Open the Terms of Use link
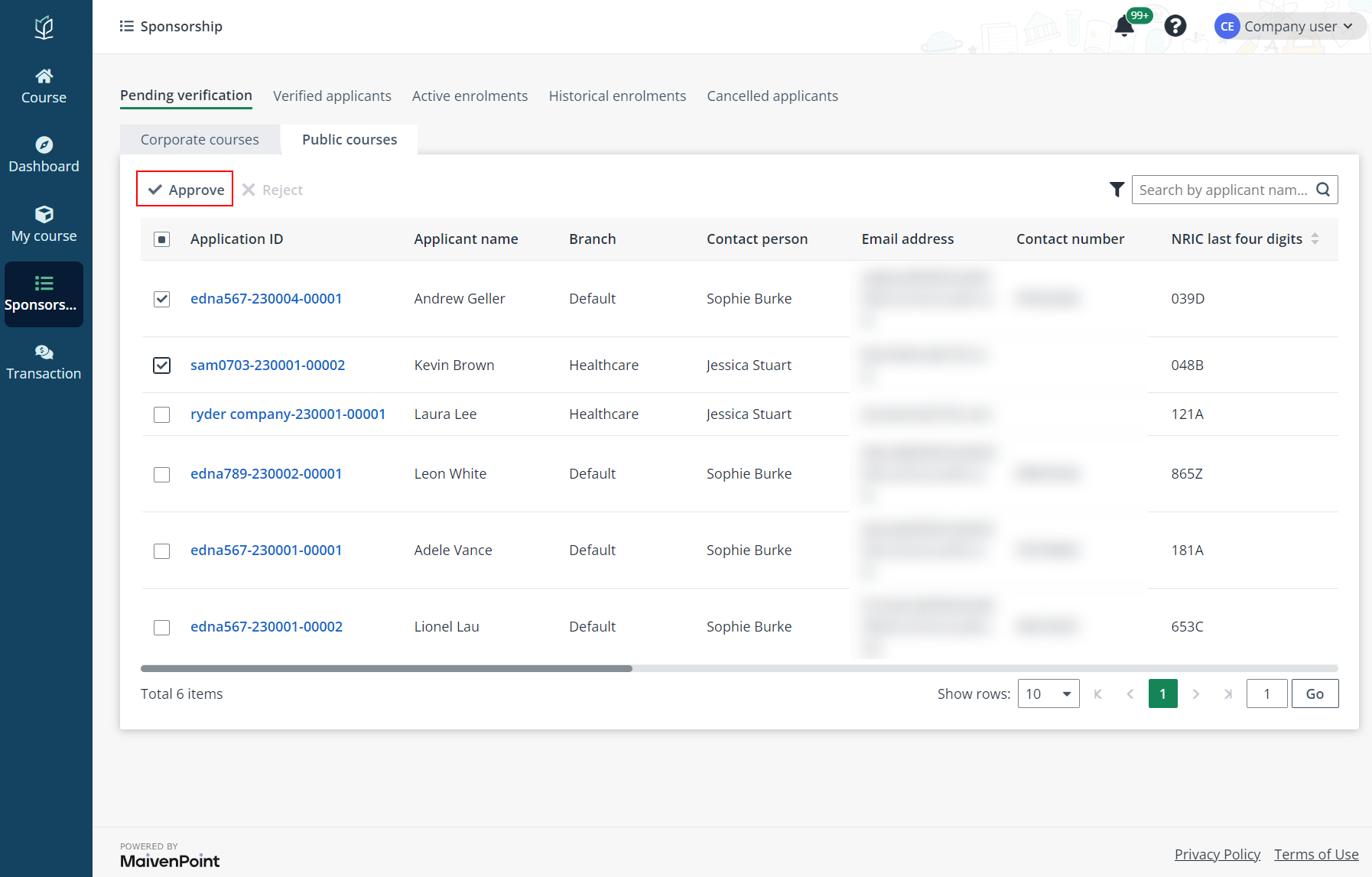Viewport: 1372px width, 877px height. (x=1316, y=854)
